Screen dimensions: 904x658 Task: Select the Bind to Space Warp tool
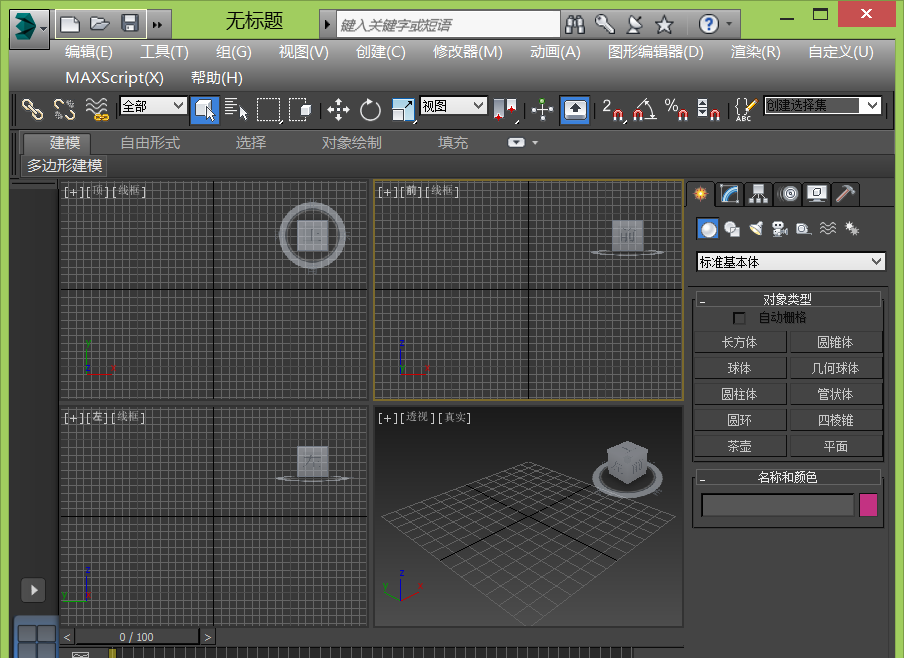[x=97, y=109]
